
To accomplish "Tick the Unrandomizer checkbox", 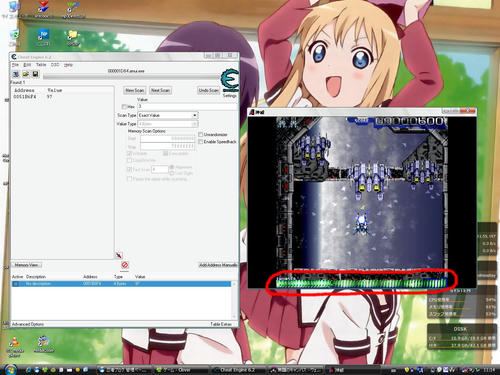I will (x=200, y=134).
